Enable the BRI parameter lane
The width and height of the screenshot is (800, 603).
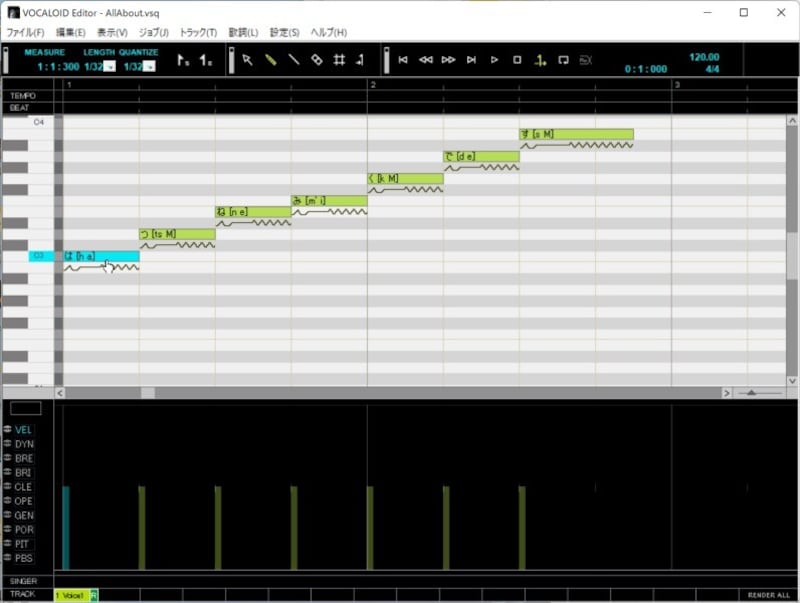(24, 472)
